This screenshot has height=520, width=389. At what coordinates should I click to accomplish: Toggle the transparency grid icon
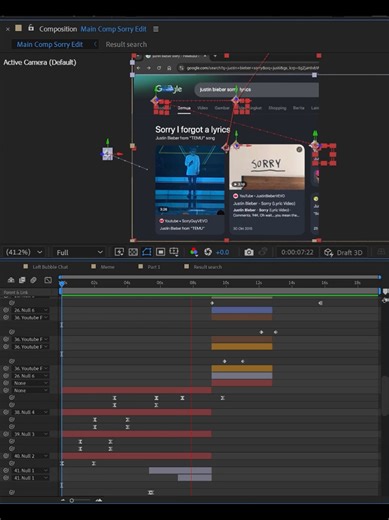point(133,252)
